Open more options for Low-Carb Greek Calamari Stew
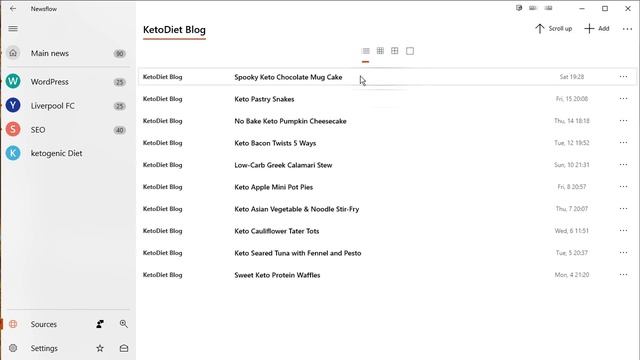This screenshot has width=640, height=360. 623,165
